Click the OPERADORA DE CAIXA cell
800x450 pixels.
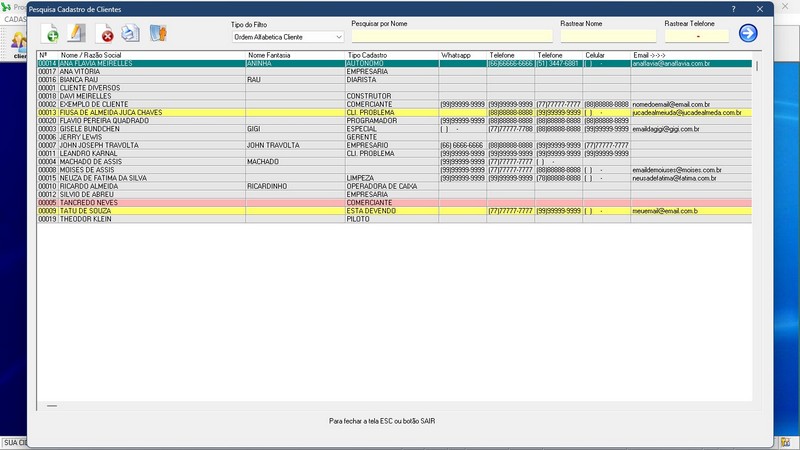point(392,186)
